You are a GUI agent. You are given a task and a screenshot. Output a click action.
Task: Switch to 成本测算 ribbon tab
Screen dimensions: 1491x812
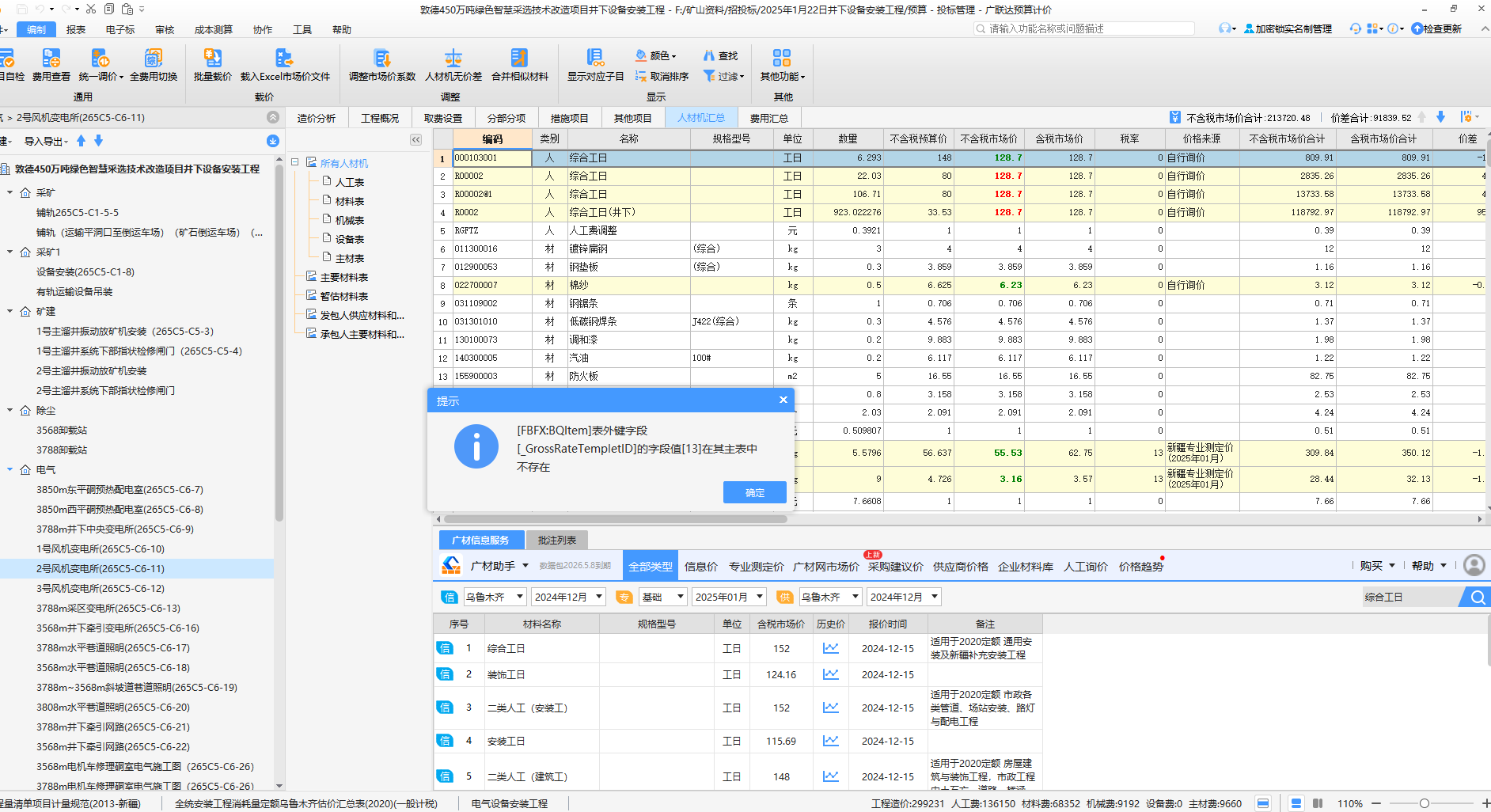tap(214, 29)
